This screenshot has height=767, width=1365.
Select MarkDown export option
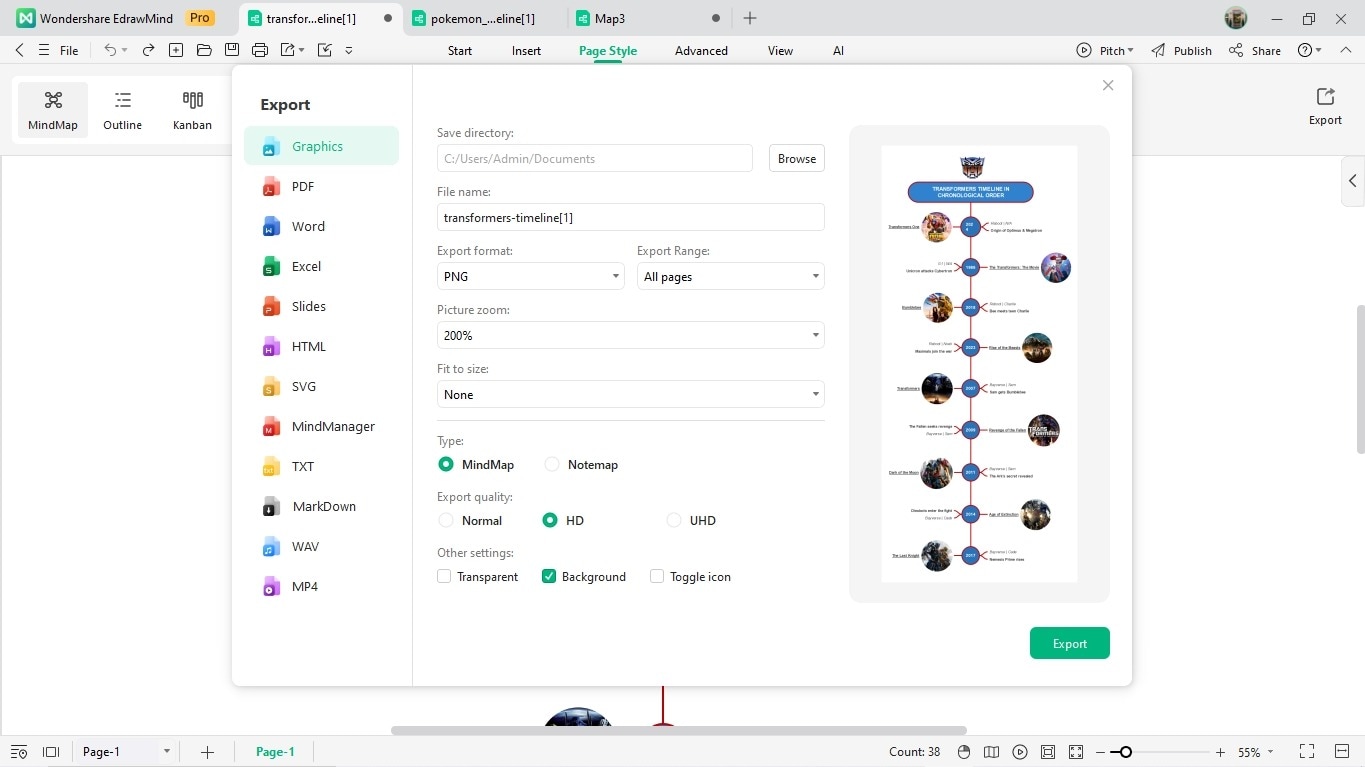[x=322, y=506]
